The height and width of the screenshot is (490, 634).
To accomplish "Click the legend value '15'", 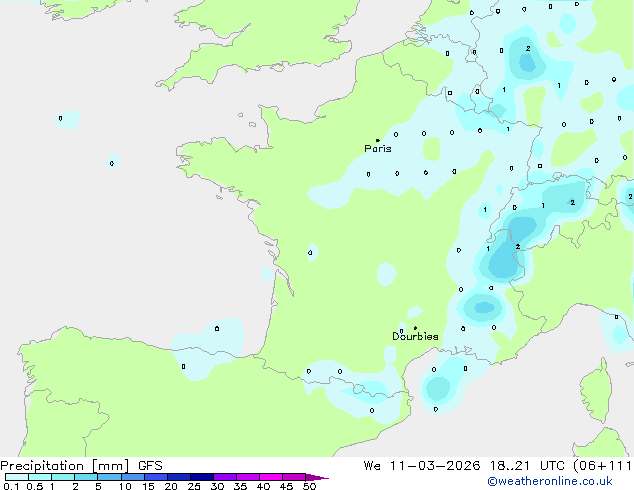I will [148, 486].
